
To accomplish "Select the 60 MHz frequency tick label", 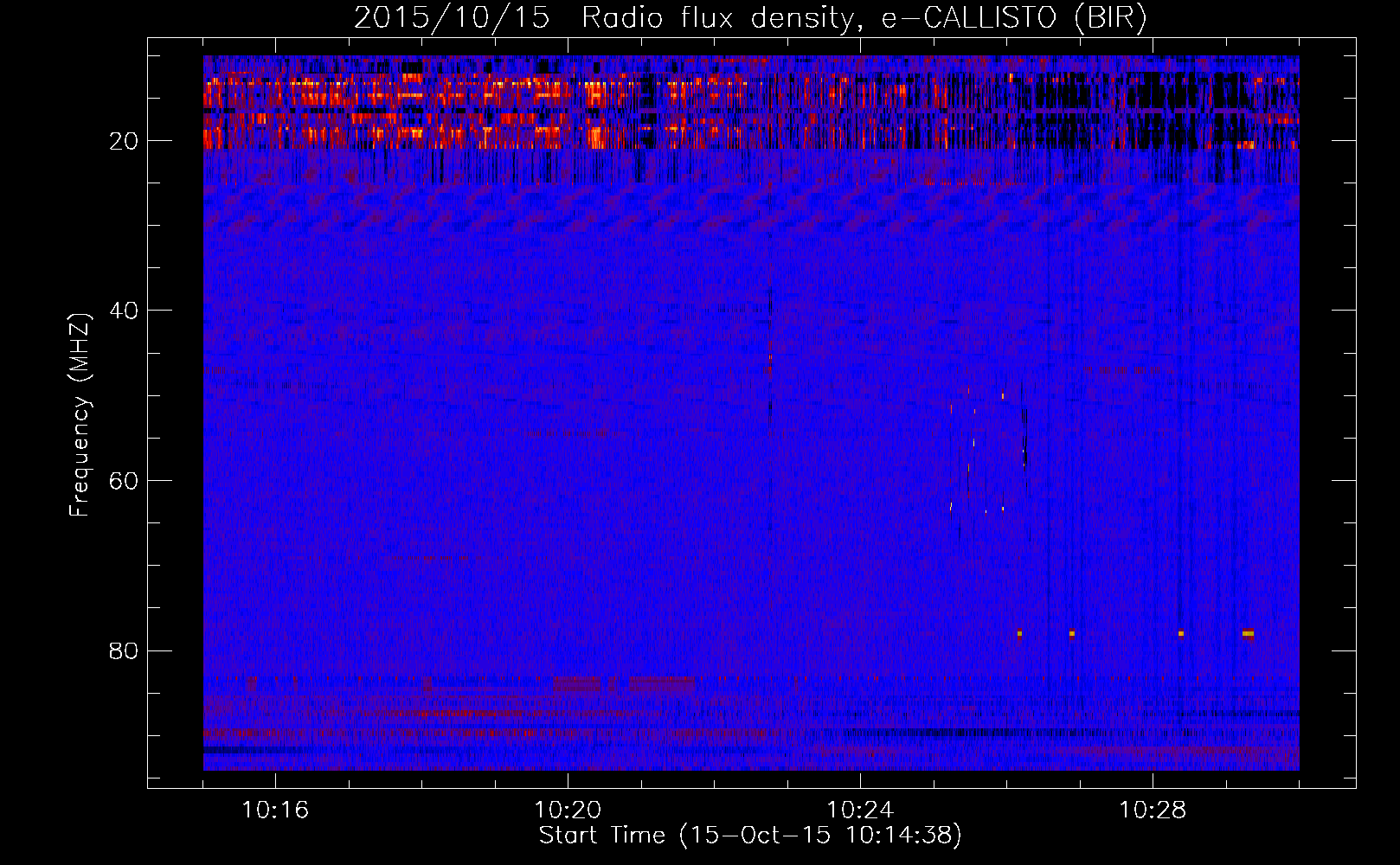I will [x=125, y=481].
